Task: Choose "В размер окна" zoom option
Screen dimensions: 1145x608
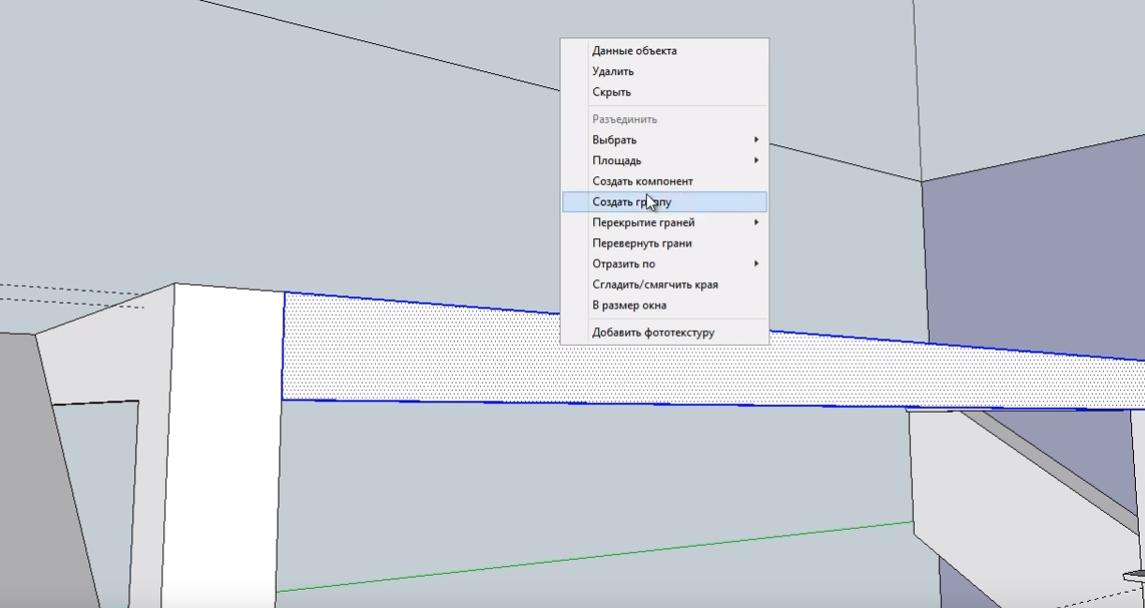Action: tap(629, 305)
